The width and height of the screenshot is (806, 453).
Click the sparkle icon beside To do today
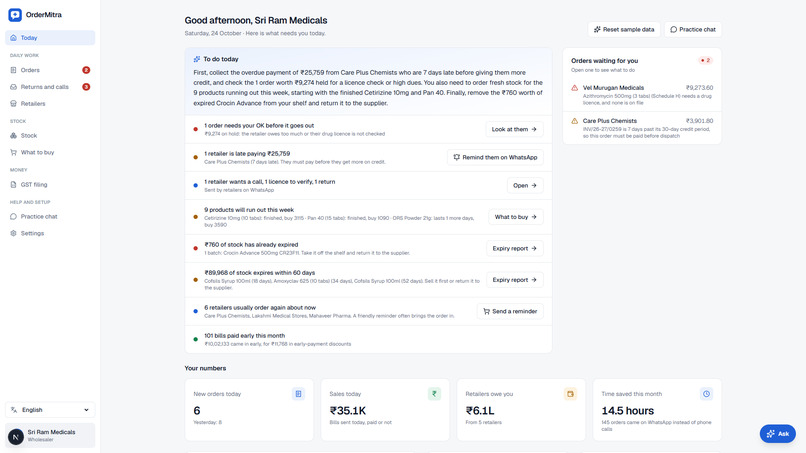click(x=197, y=59)
